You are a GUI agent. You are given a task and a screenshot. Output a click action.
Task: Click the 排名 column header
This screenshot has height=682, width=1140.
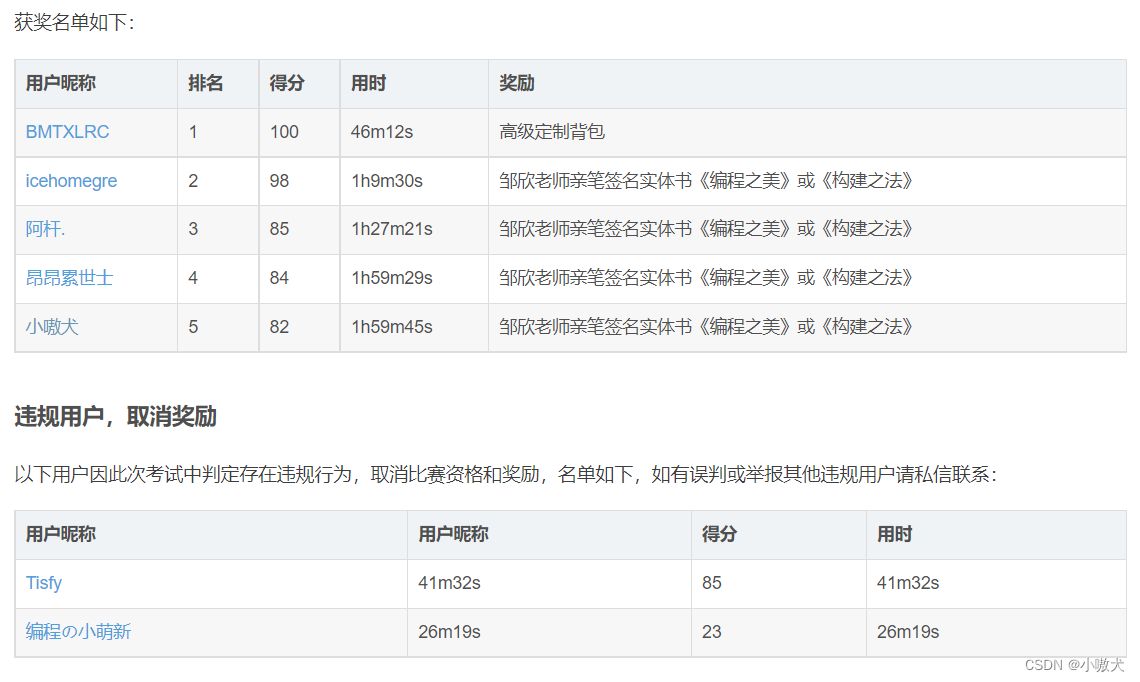click(218, 84)
